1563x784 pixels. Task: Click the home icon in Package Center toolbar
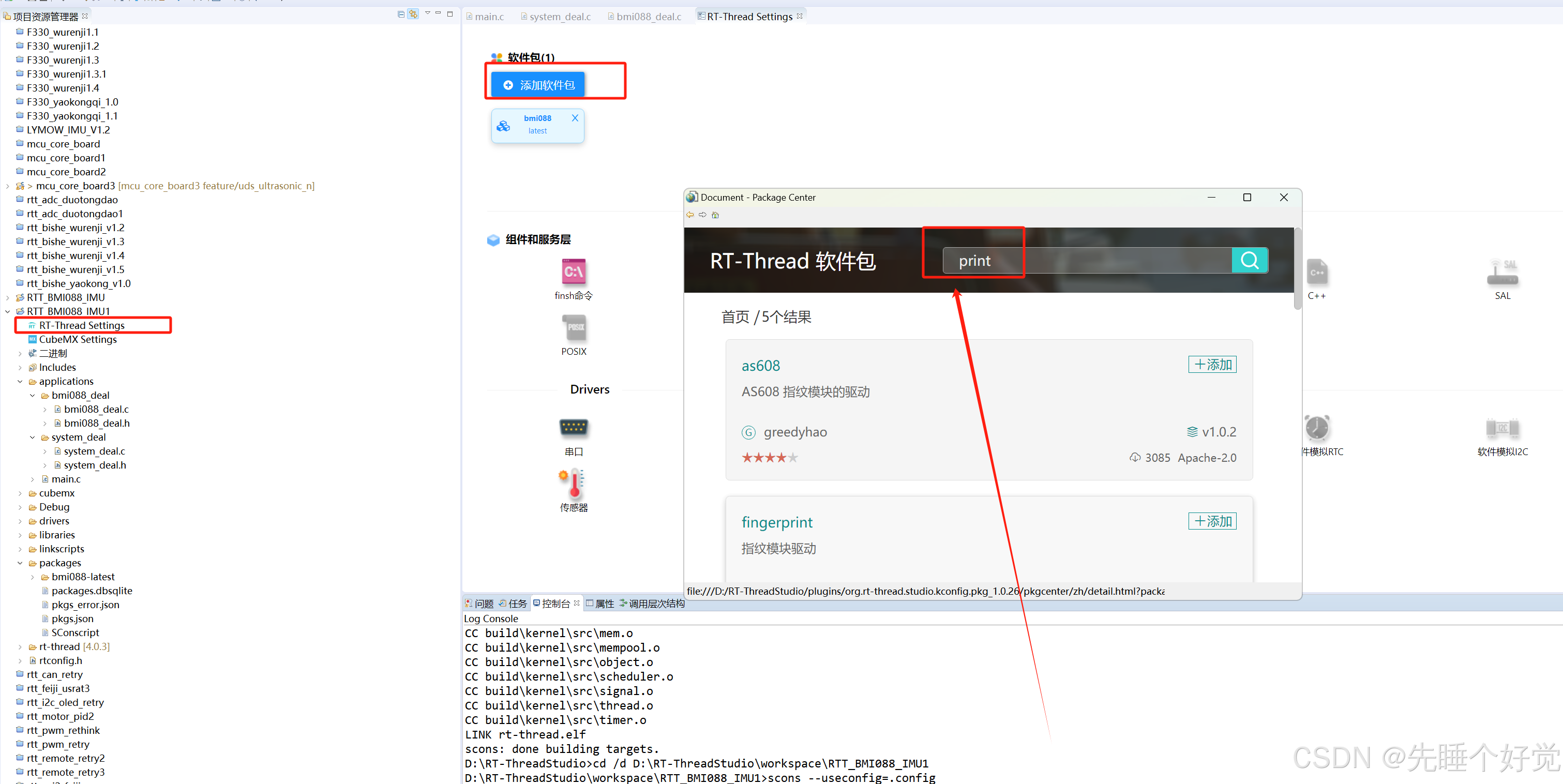coord(715,215)
